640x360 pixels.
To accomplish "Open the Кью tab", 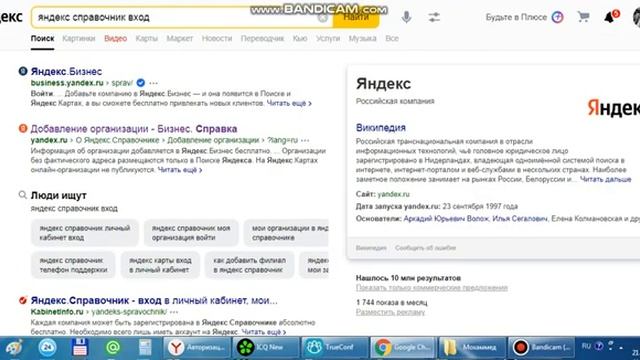I will pyautogui.click(x=300, y=38).
